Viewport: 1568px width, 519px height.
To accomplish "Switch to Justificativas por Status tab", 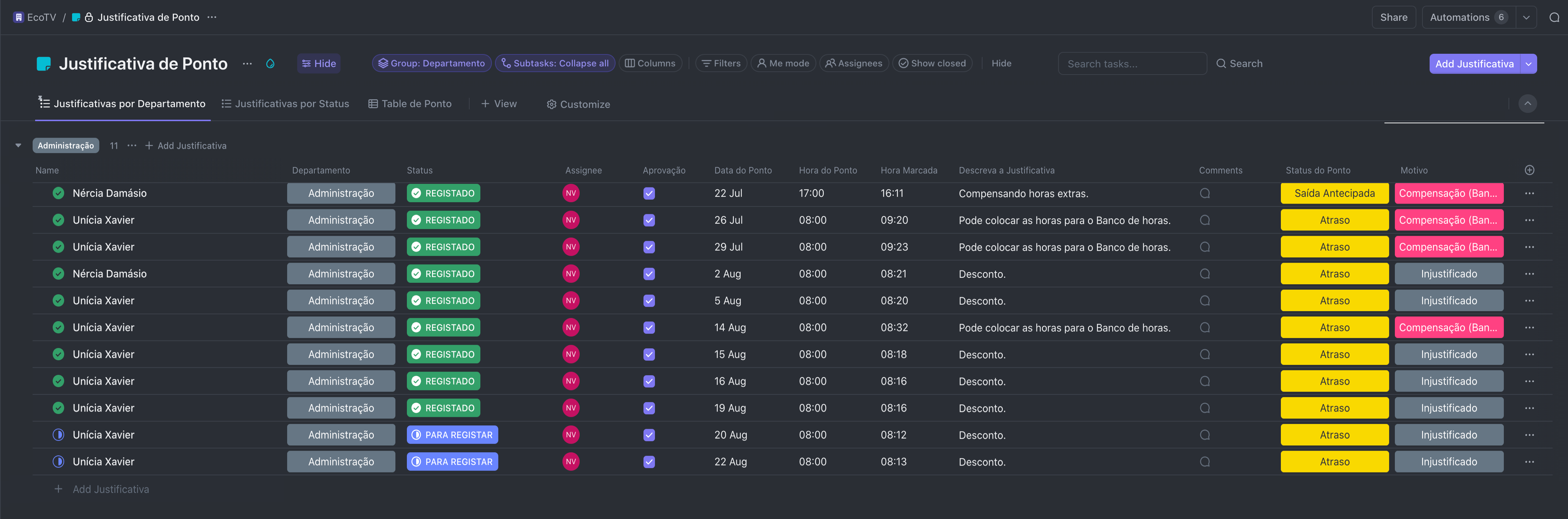I will pos(285,104).
